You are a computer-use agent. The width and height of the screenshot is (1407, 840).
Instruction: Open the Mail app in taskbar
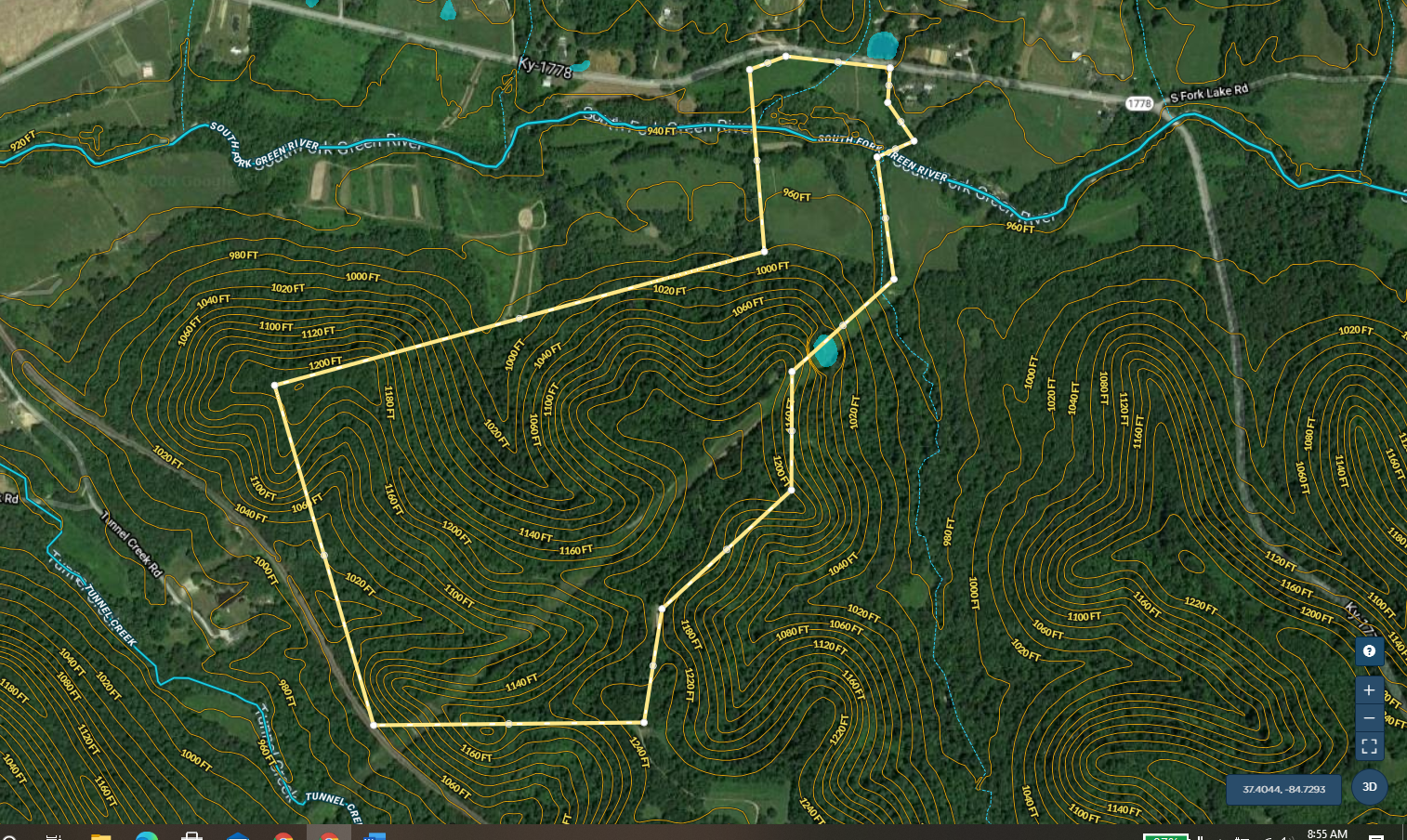[238, 835]
